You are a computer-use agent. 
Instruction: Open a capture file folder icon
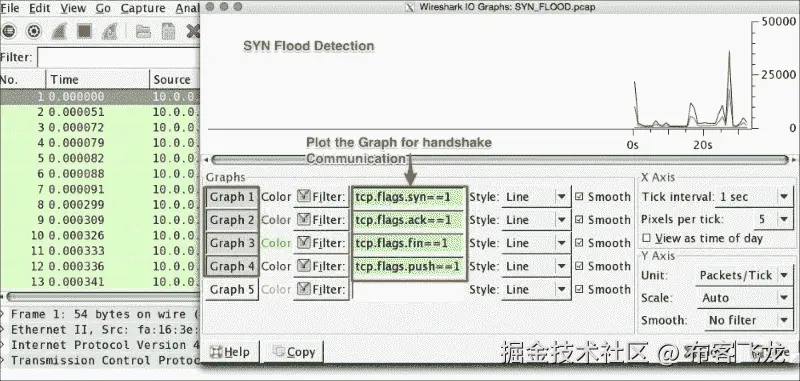[x=143, y=32]
